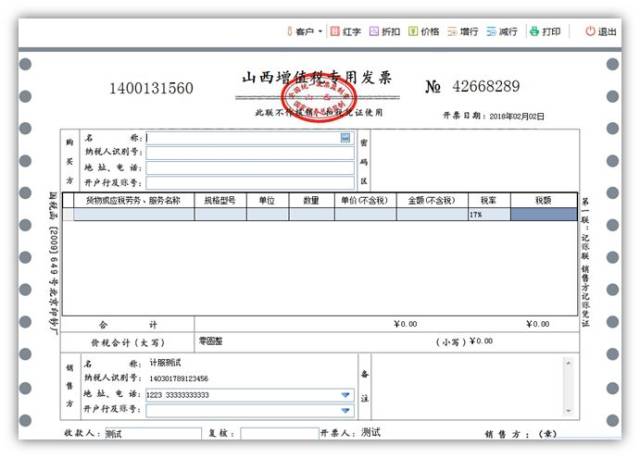Click the 红字 (red-letter invoice) icon
640x458 pixels.
[346, 32]
